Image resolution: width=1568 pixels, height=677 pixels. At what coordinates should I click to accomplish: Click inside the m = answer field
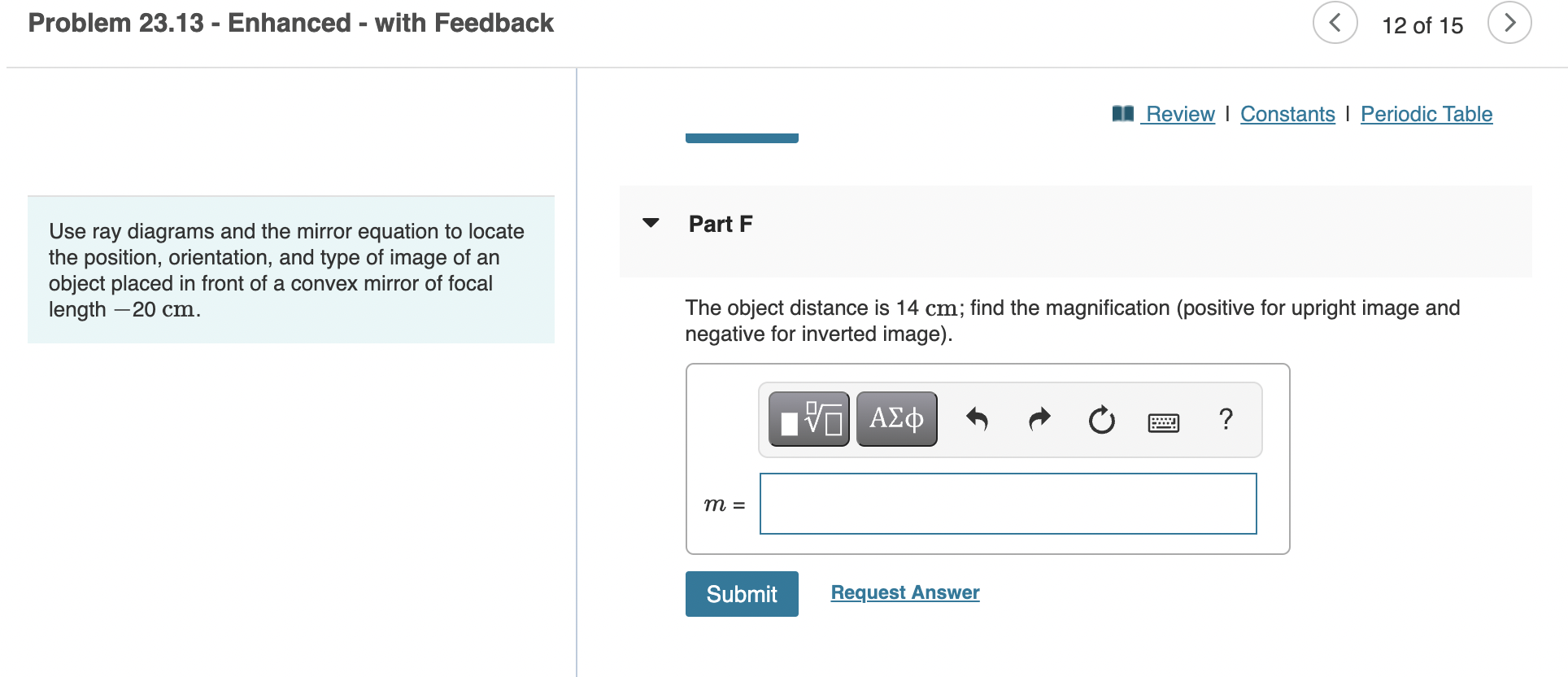point(1007,504)
